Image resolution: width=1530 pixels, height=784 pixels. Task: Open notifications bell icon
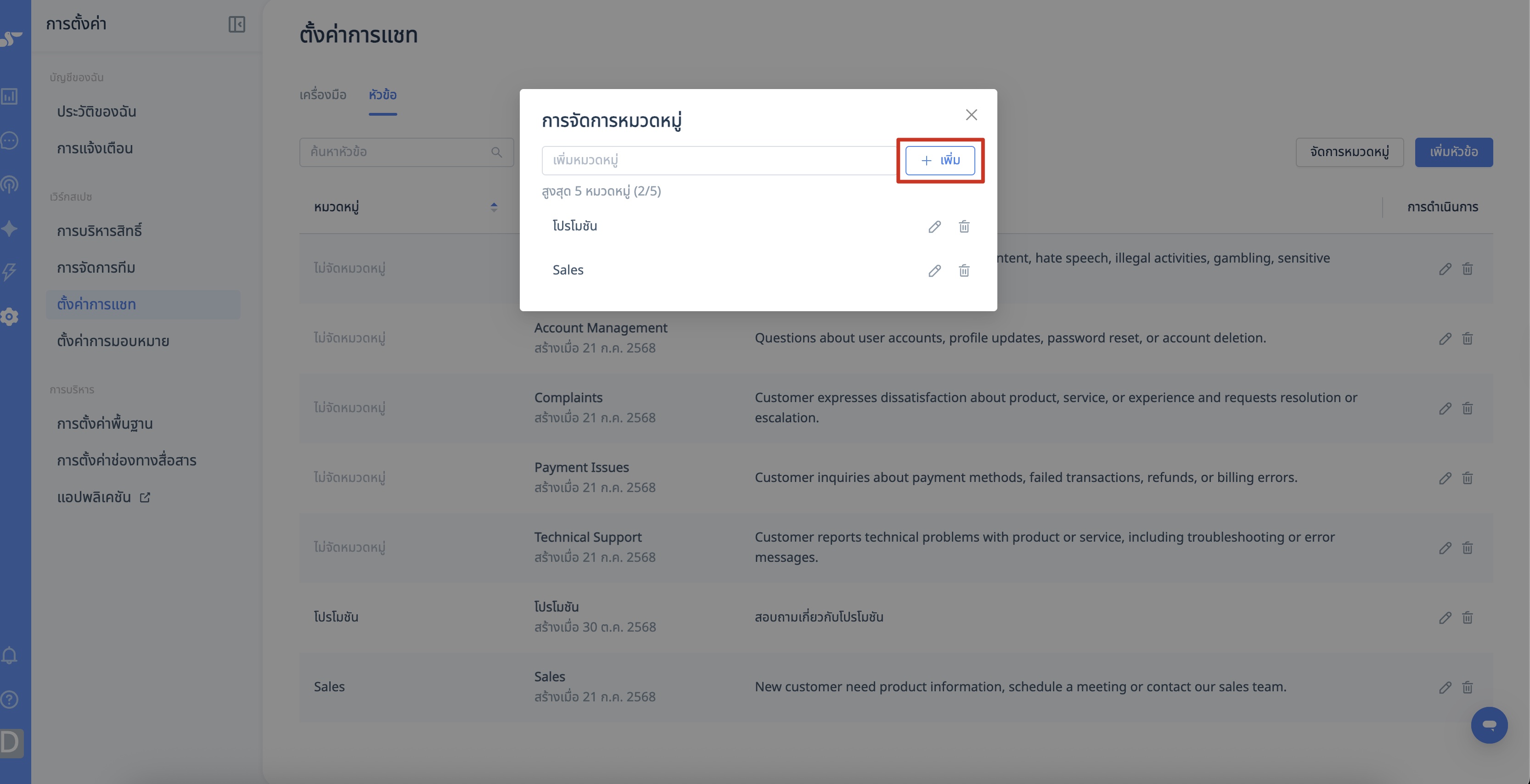point(10,655)
